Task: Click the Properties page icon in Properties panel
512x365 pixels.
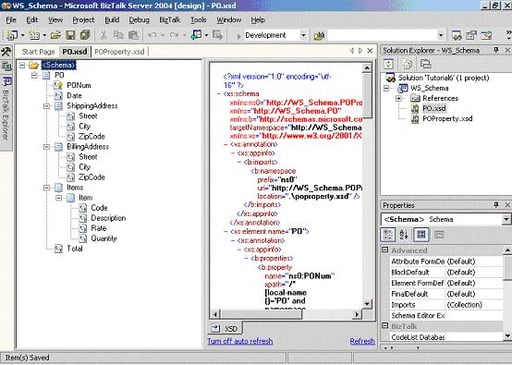Action: pyautogui.click(x=439, y=235)
